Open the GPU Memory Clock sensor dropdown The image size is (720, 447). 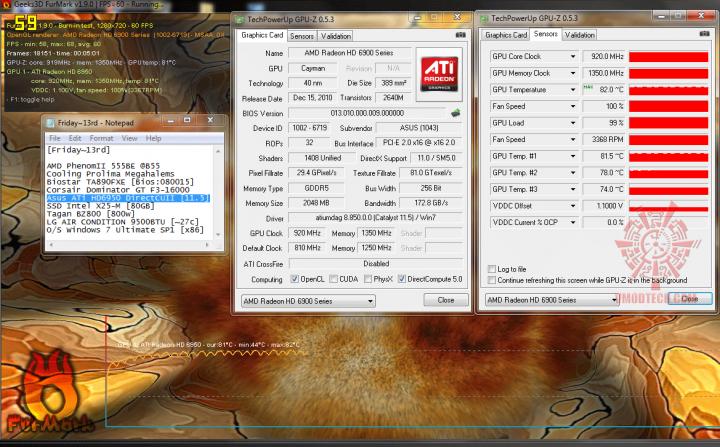[x=573, y=73]
